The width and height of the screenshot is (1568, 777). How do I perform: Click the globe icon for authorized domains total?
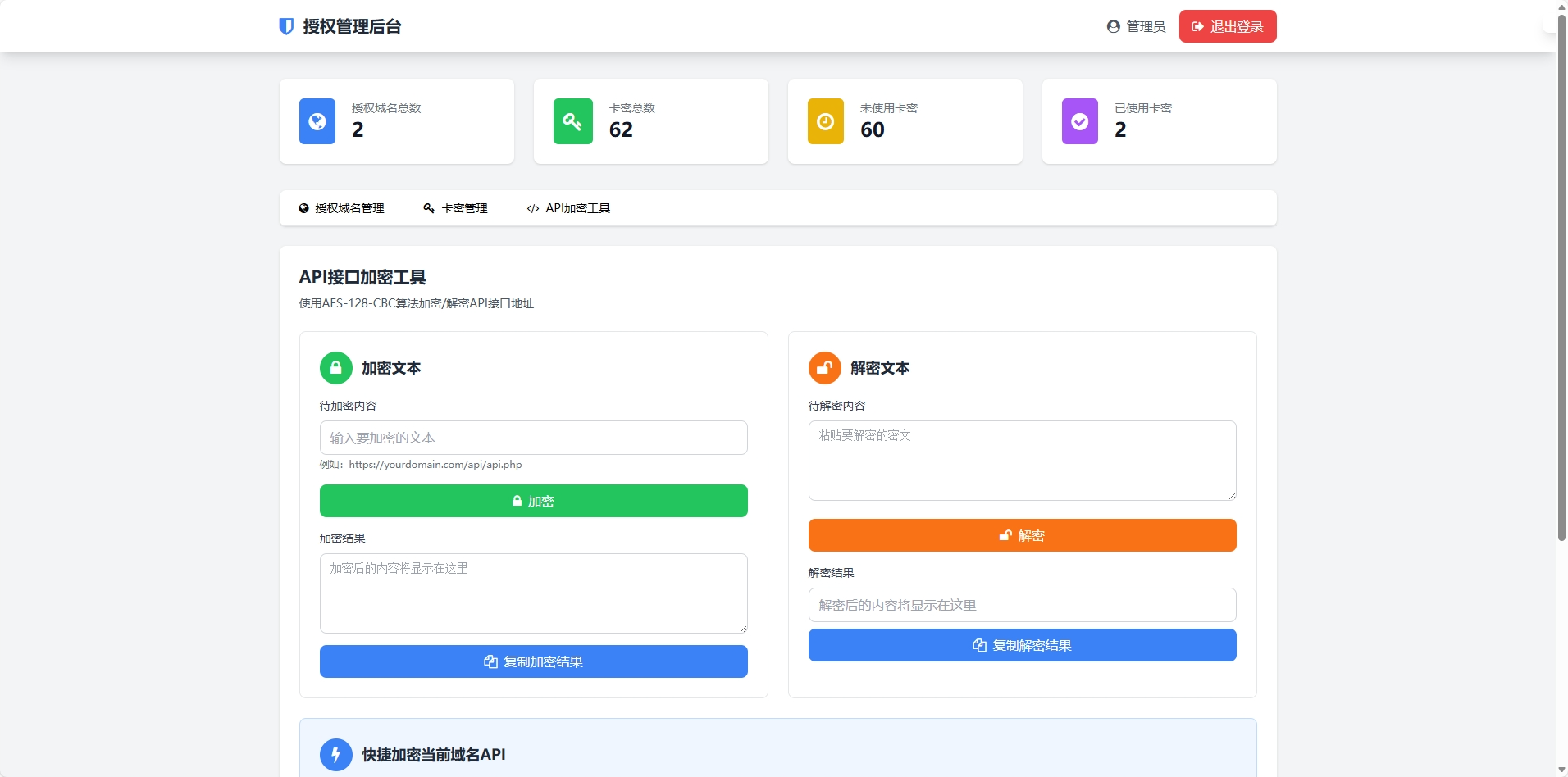[x=317, y=121]
